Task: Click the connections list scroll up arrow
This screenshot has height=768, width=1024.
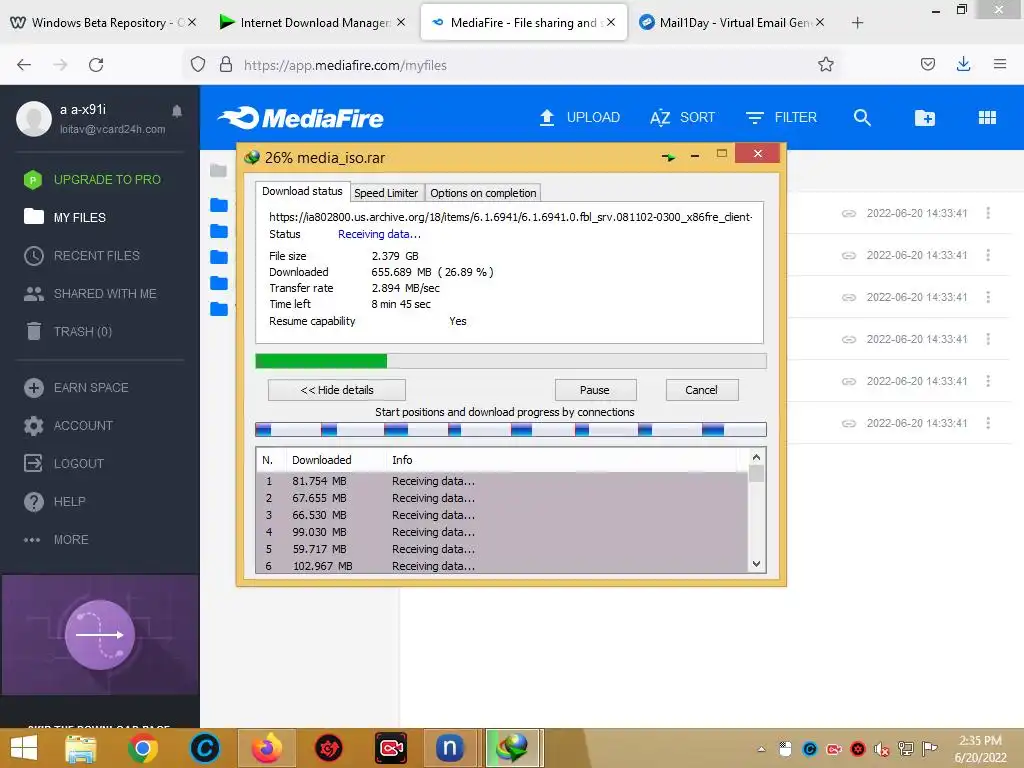Action: (756, 457)
